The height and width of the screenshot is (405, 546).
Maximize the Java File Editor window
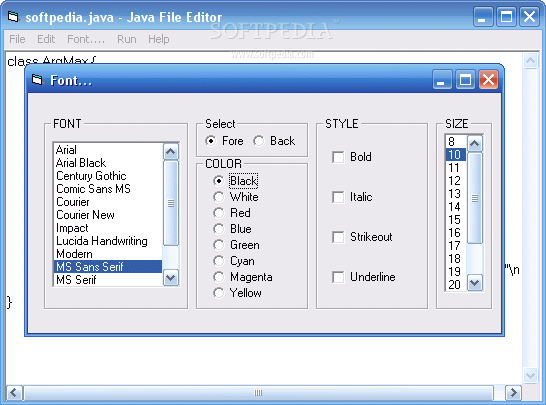(506, 17)
